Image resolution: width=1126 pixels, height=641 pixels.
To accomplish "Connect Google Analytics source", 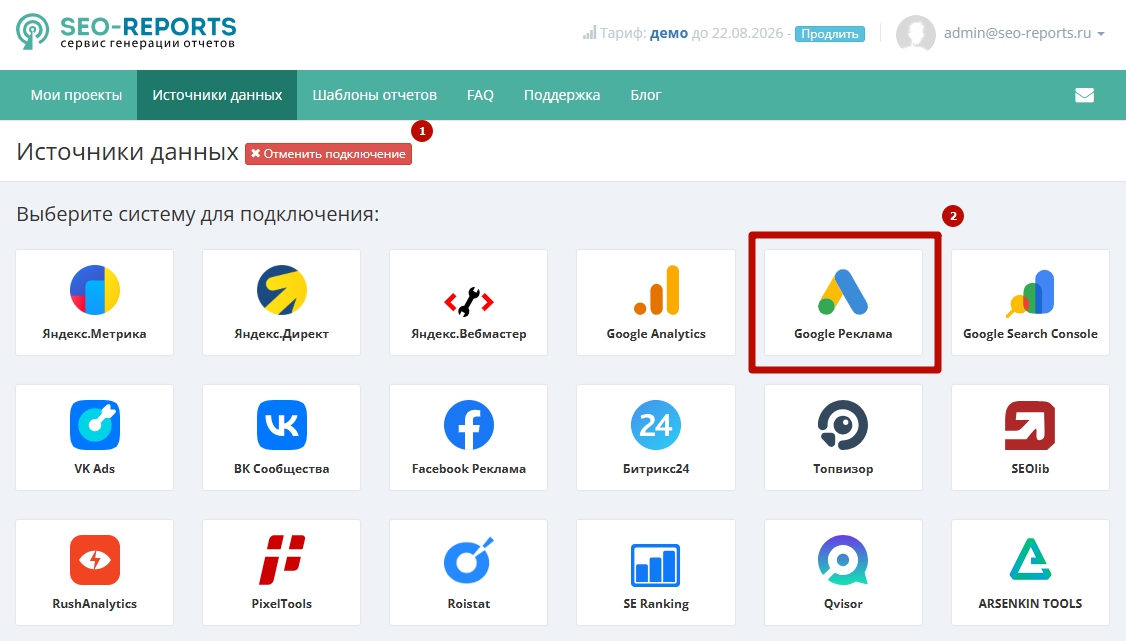I will coord(656,302).
